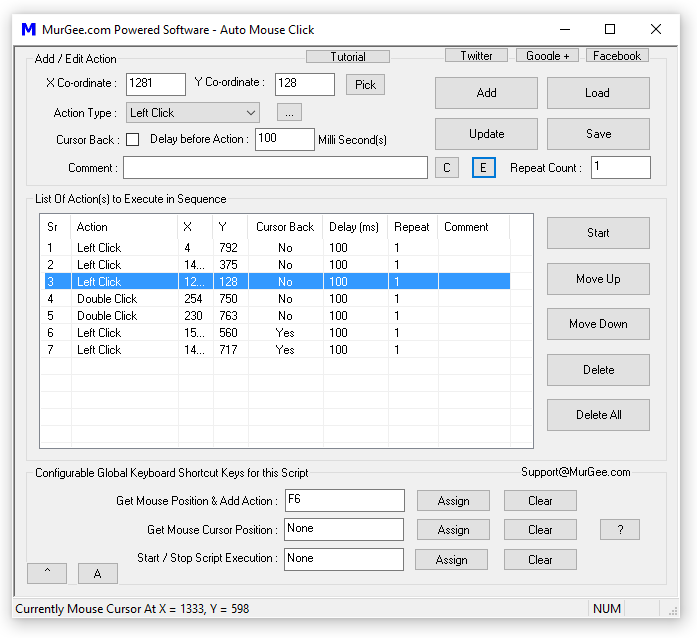Click the Move Down button
Image resolution: width=697 pixels, height=638 pixels.
[598, 324]
